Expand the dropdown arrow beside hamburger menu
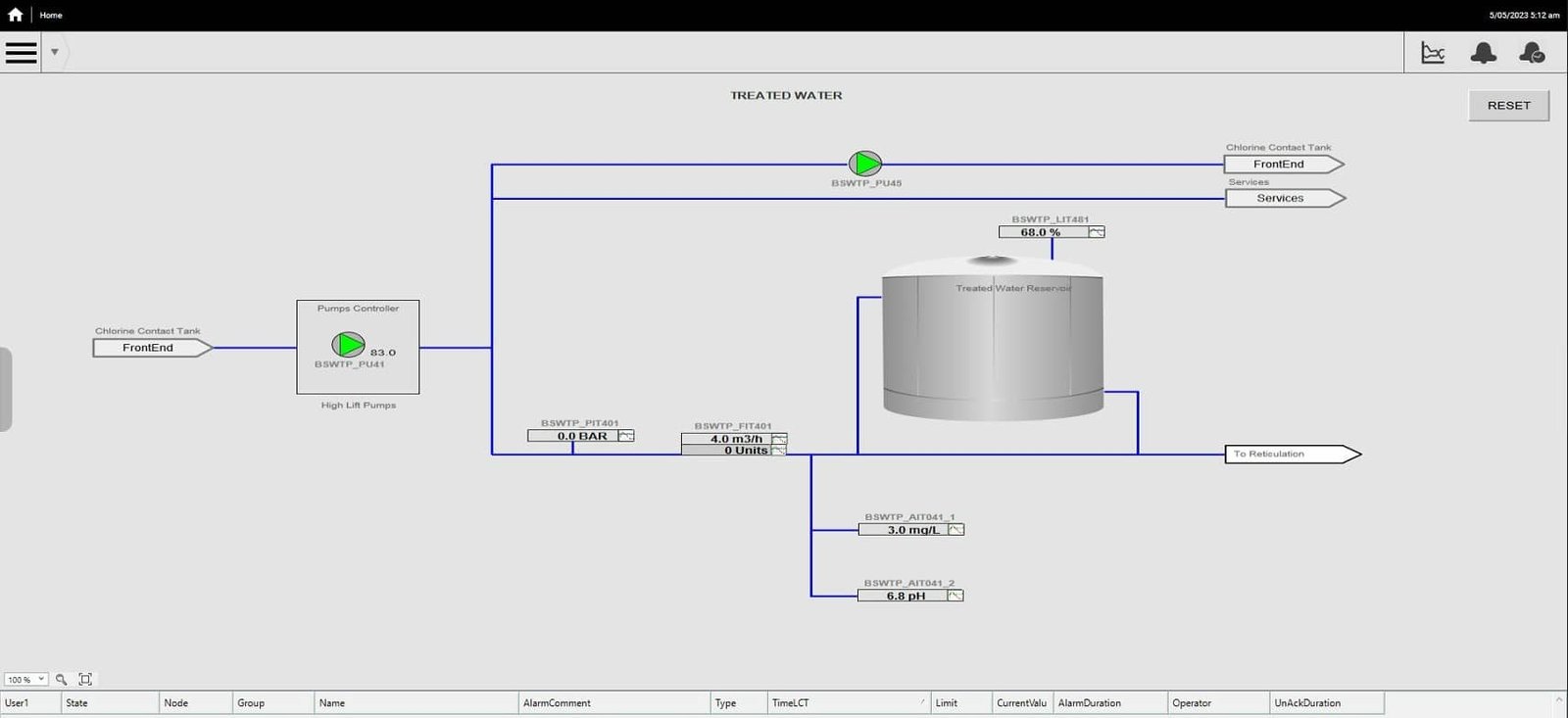Screen dimensions: 1568x718 click(x=55, y=52)
